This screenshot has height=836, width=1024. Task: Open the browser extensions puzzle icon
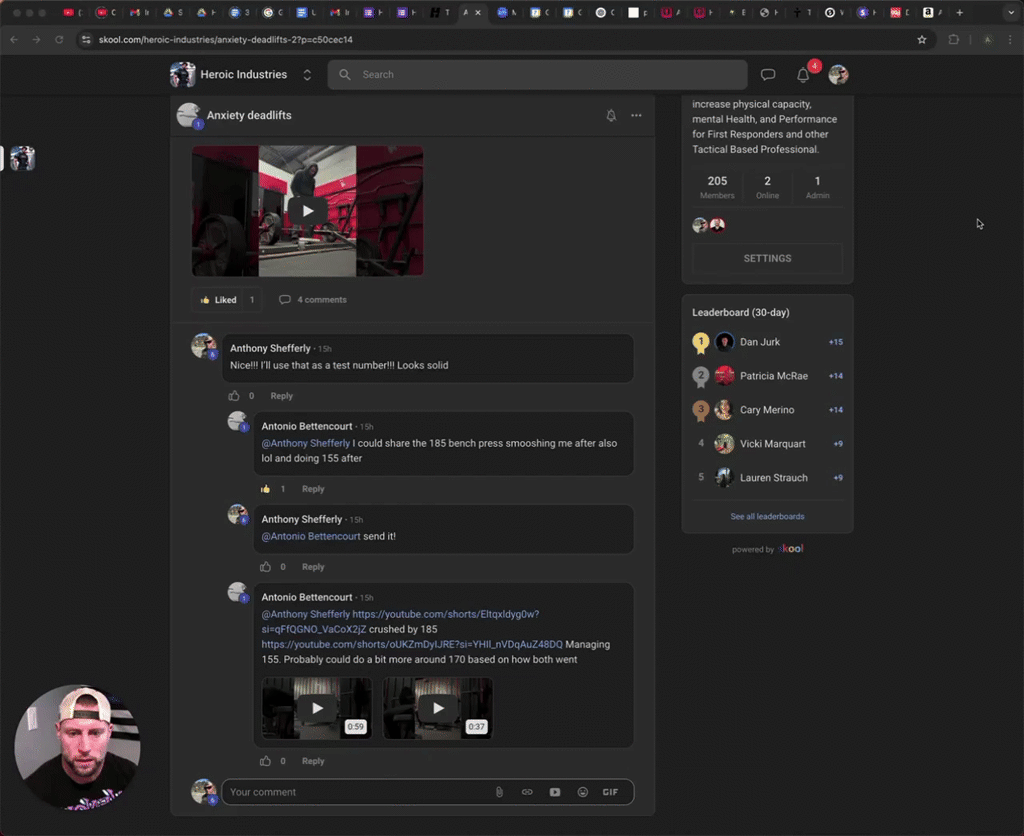pos(953,40)
